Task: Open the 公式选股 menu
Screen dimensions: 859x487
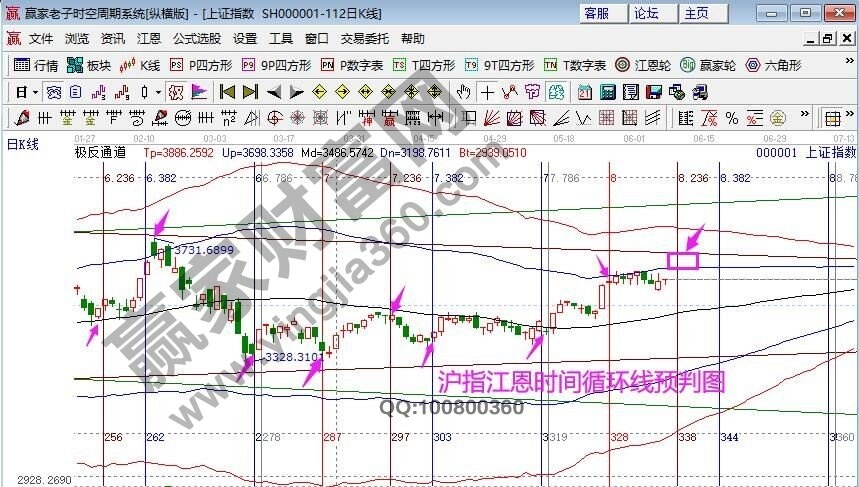Action: [197, 39]
